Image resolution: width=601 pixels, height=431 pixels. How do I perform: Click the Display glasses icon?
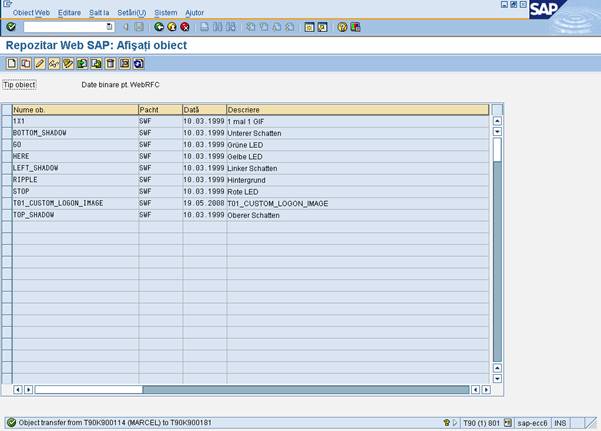tap(54, 63)
